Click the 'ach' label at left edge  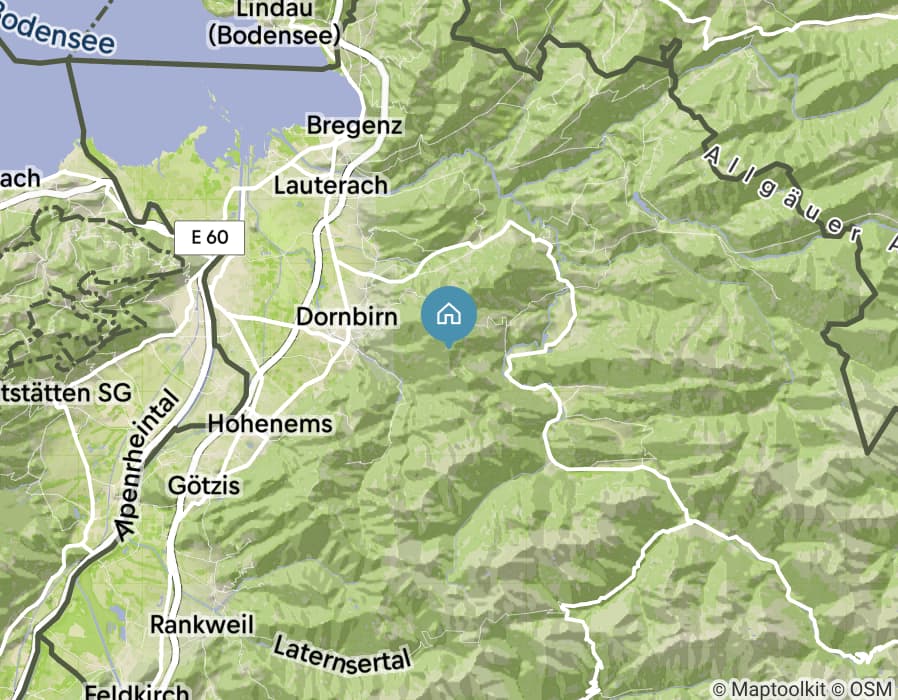[20, 179]
